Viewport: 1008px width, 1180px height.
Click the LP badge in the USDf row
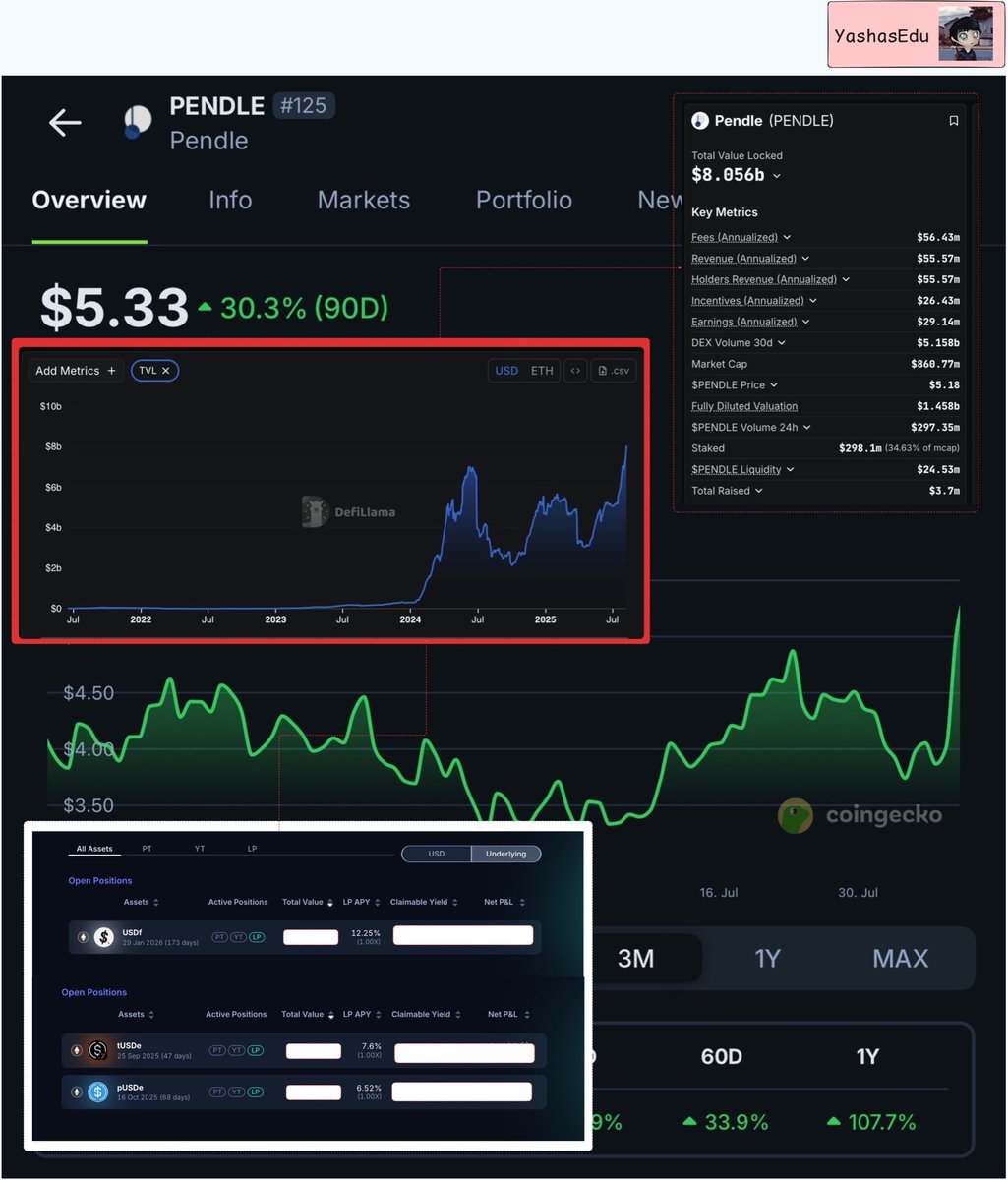[257, 937]
